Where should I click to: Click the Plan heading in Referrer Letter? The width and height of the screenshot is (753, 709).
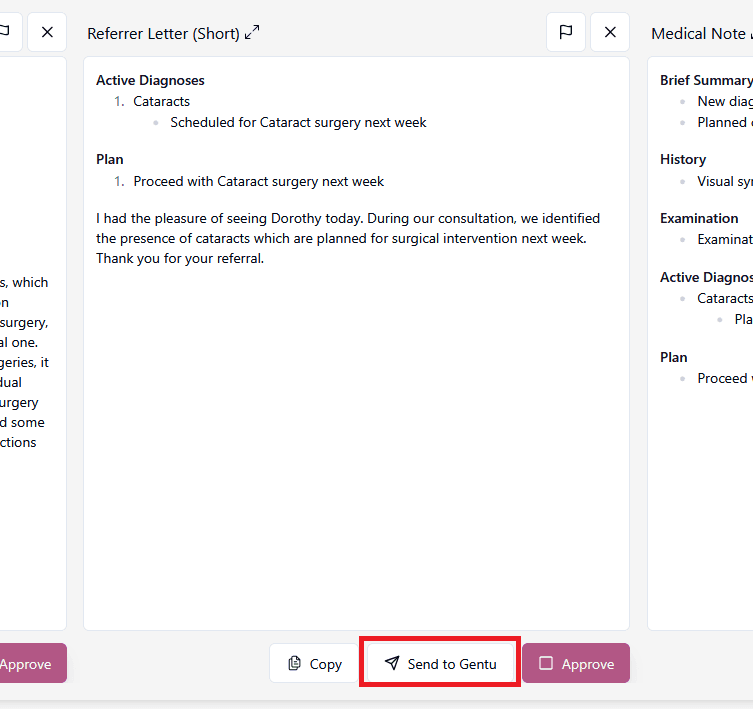tap(109, 159)
